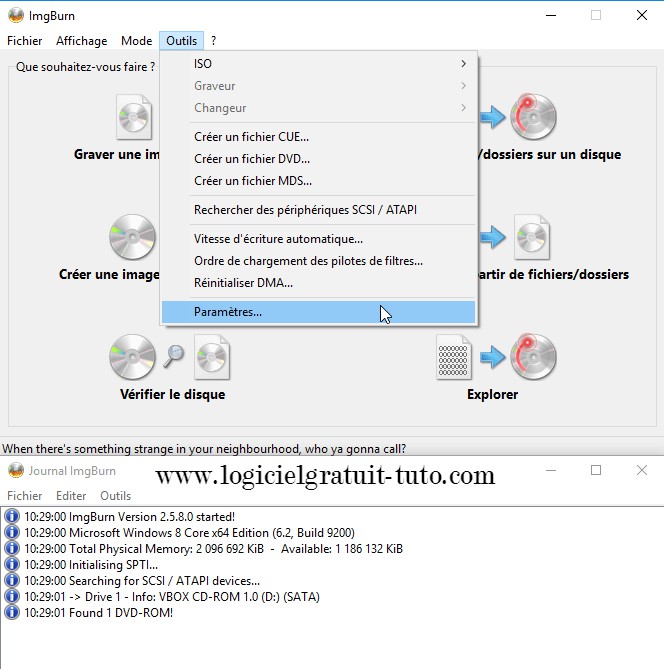Expand the Changeur submenu arrow
Image resolution: width=664 pixels, height=669 pixels.
click(x=463, y=108)
